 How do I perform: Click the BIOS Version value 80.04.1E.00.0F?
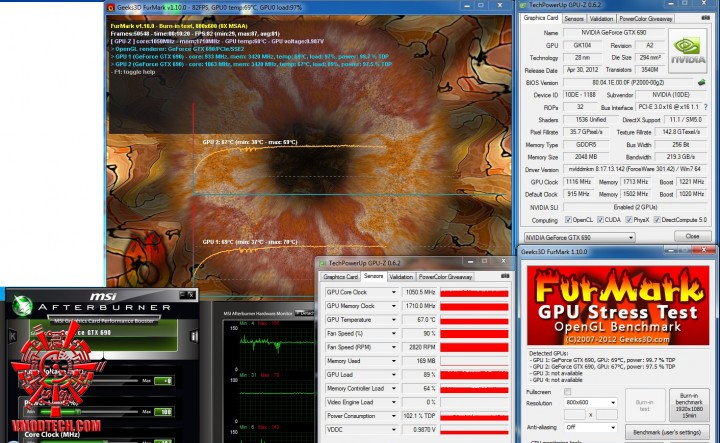tap(628, 83)
